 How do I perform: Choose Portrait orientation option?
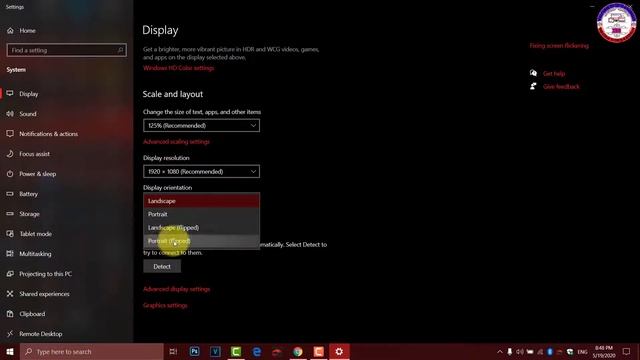[x=201, y=214]
